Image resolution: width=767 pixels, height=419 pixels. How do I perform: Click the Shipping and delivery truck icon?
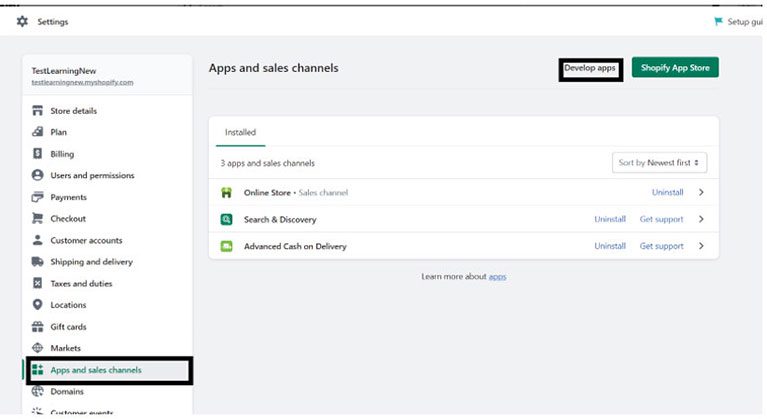click(38, 262)
